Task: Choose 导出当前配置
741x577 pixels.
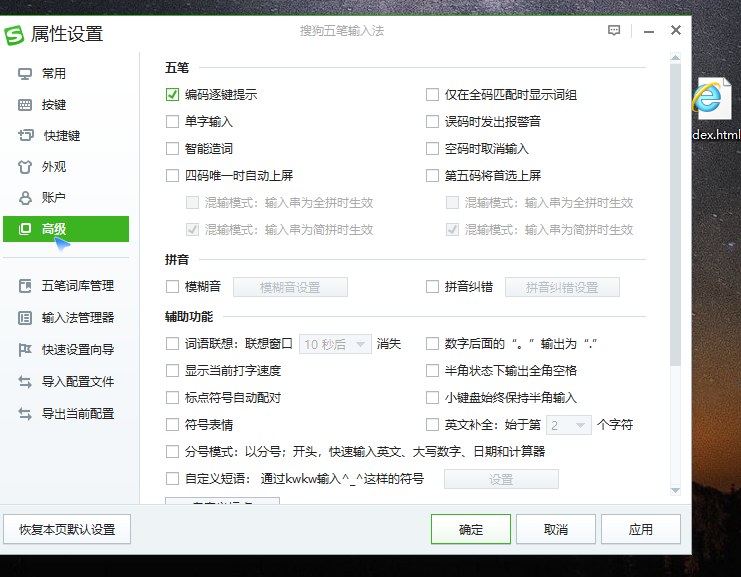Action: (x=66, y=413)
